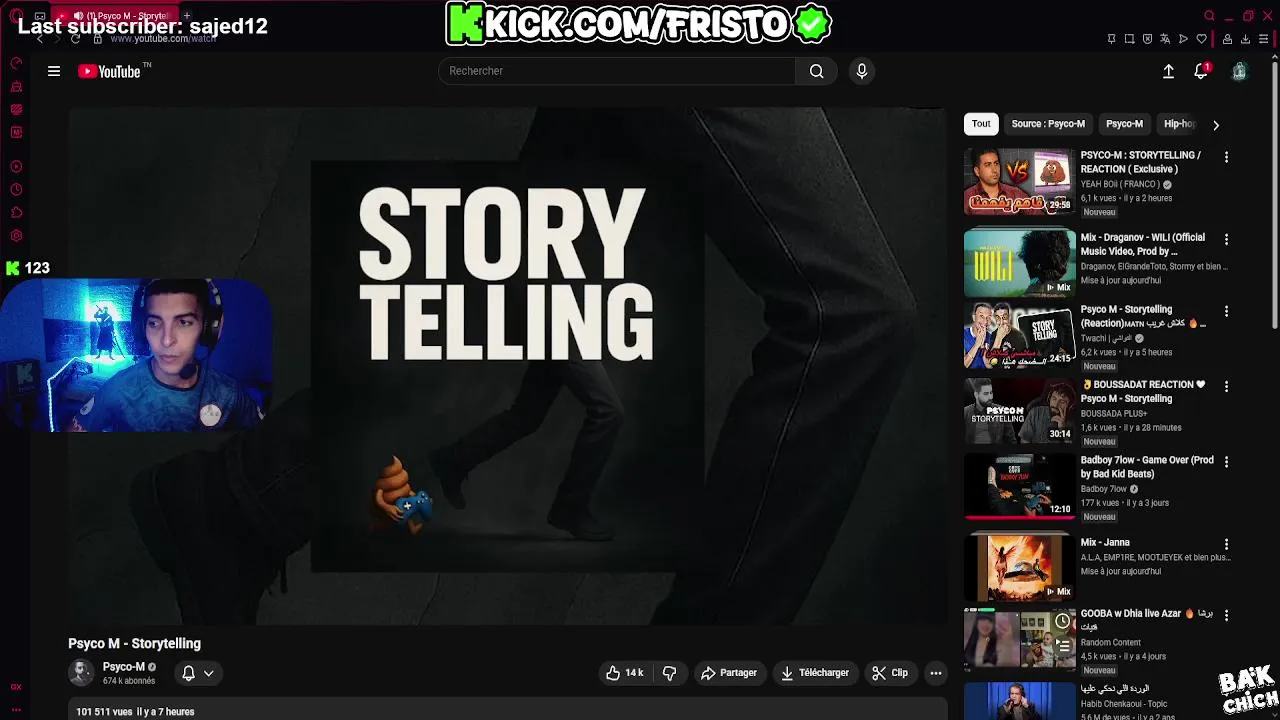
Task: Open options for GOOBA w Dhia live video
Action: (x=1226, y=615)
